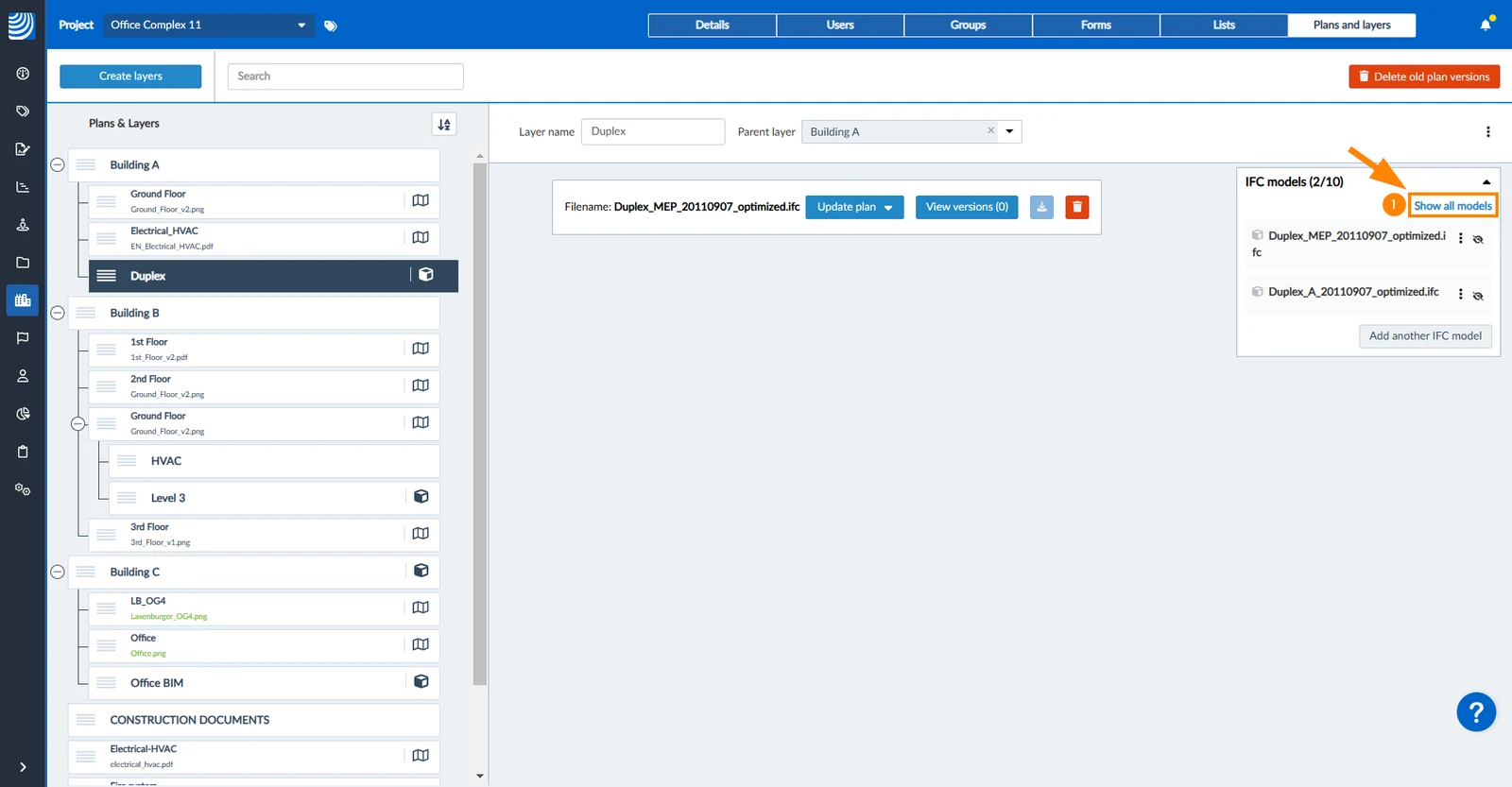Open the pie chart icon in sidebar
Image resolution: width=1512 pixels, height=787 pixels.
click(23, 414)
